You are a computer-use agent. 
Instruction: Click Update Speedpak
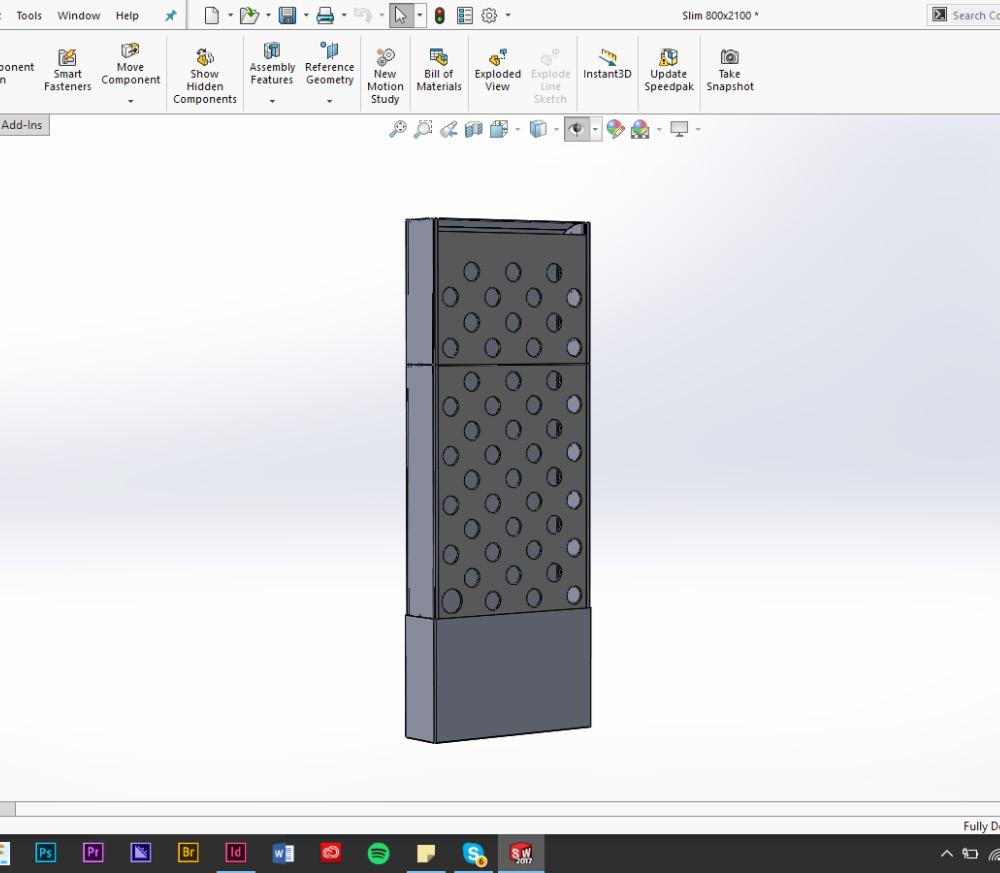tap(668, 70)
